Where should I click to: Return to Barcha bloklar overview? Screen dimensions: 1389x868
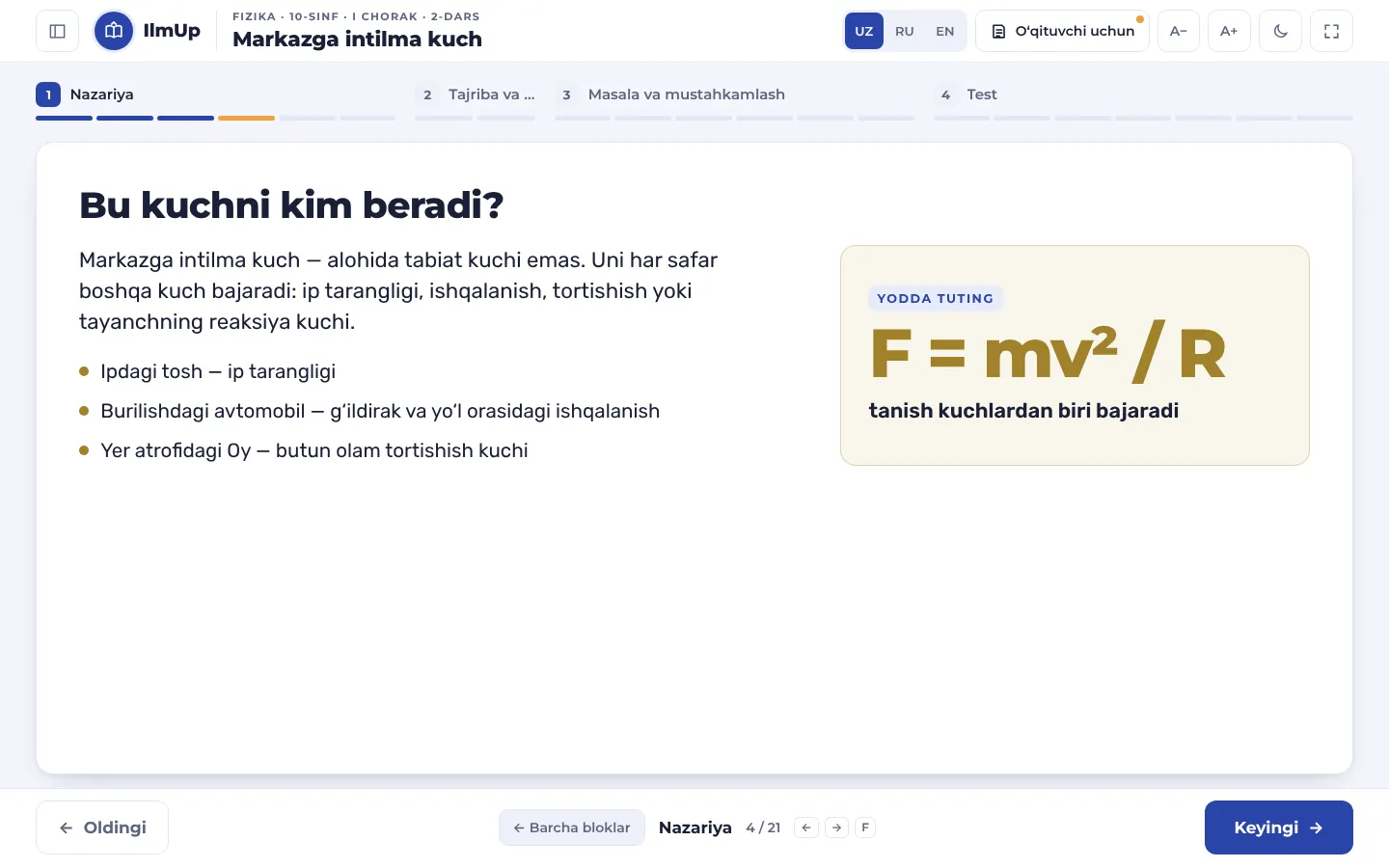[572, 827]
